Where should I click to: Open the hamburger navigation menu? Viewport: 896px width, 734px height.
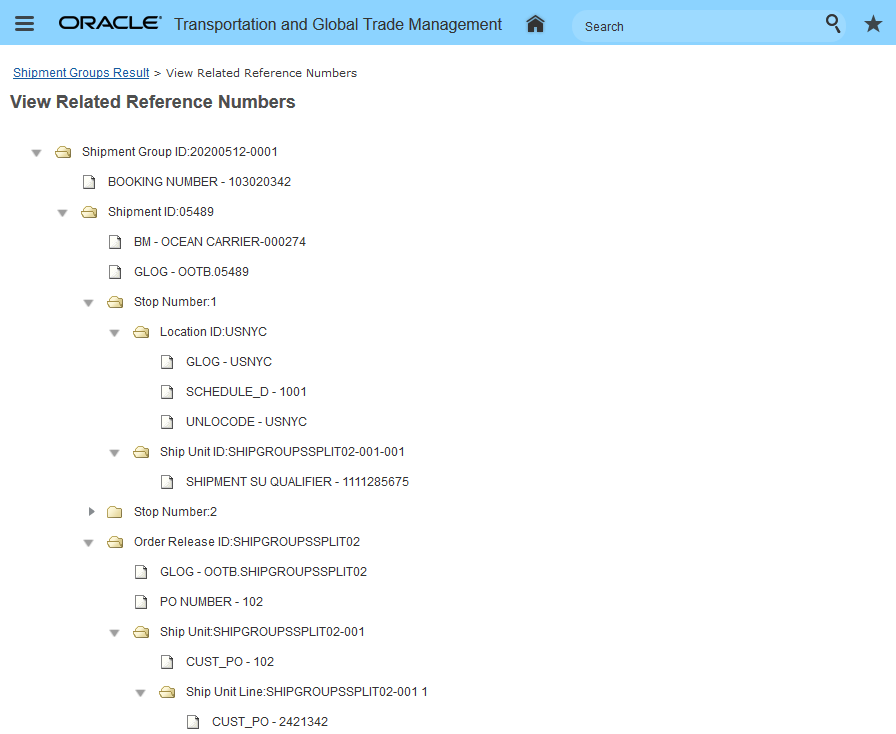pyautogui.click(x=25, y=24)
